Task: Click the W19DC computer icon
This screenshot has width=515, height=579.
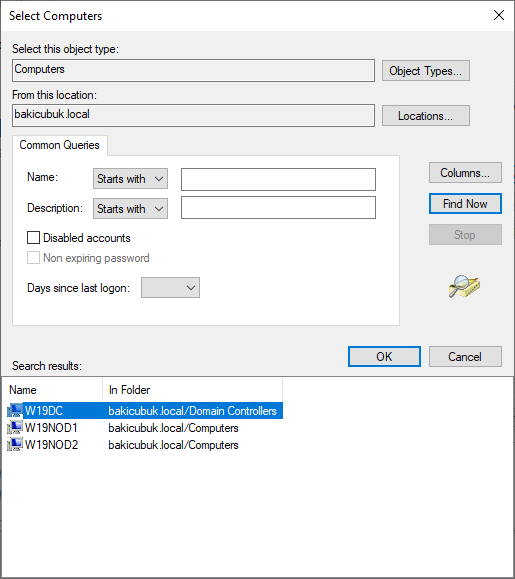Action: (15, 411)
